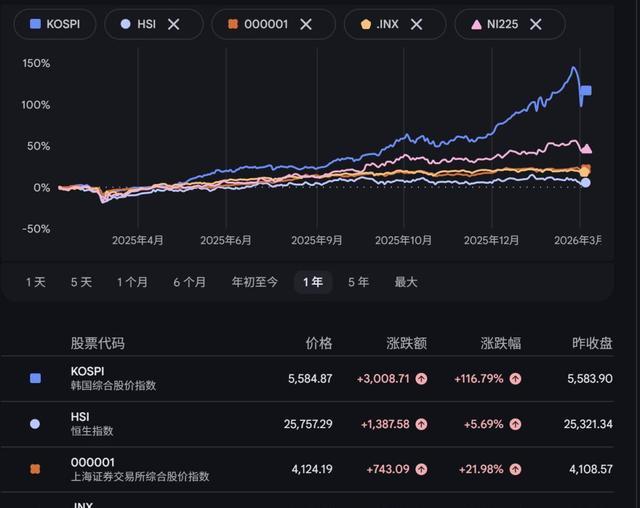
Task: Remove .INX index from the comparison
Action: [x=419, y=24]
